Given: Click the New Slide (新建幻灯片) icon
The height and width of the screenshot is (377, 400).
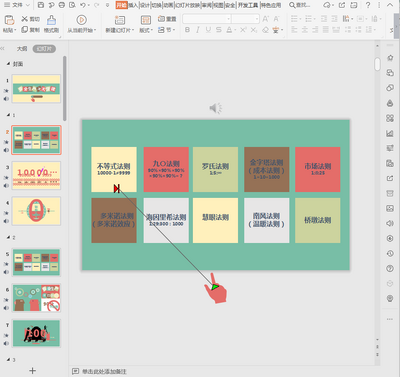Looking at the screenshot, I should 120,20.
